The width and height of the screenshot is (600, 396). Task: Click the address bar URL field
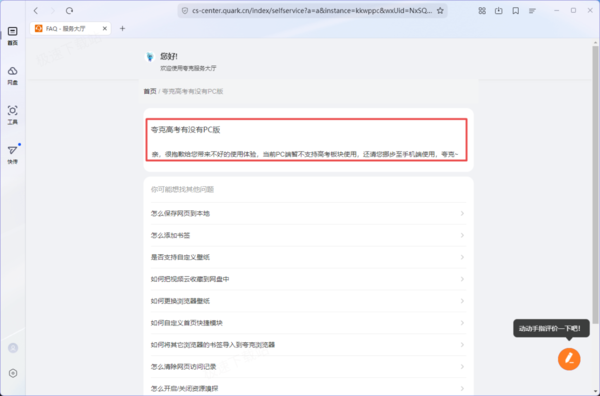pyautogui.click(x=312, y=11)
